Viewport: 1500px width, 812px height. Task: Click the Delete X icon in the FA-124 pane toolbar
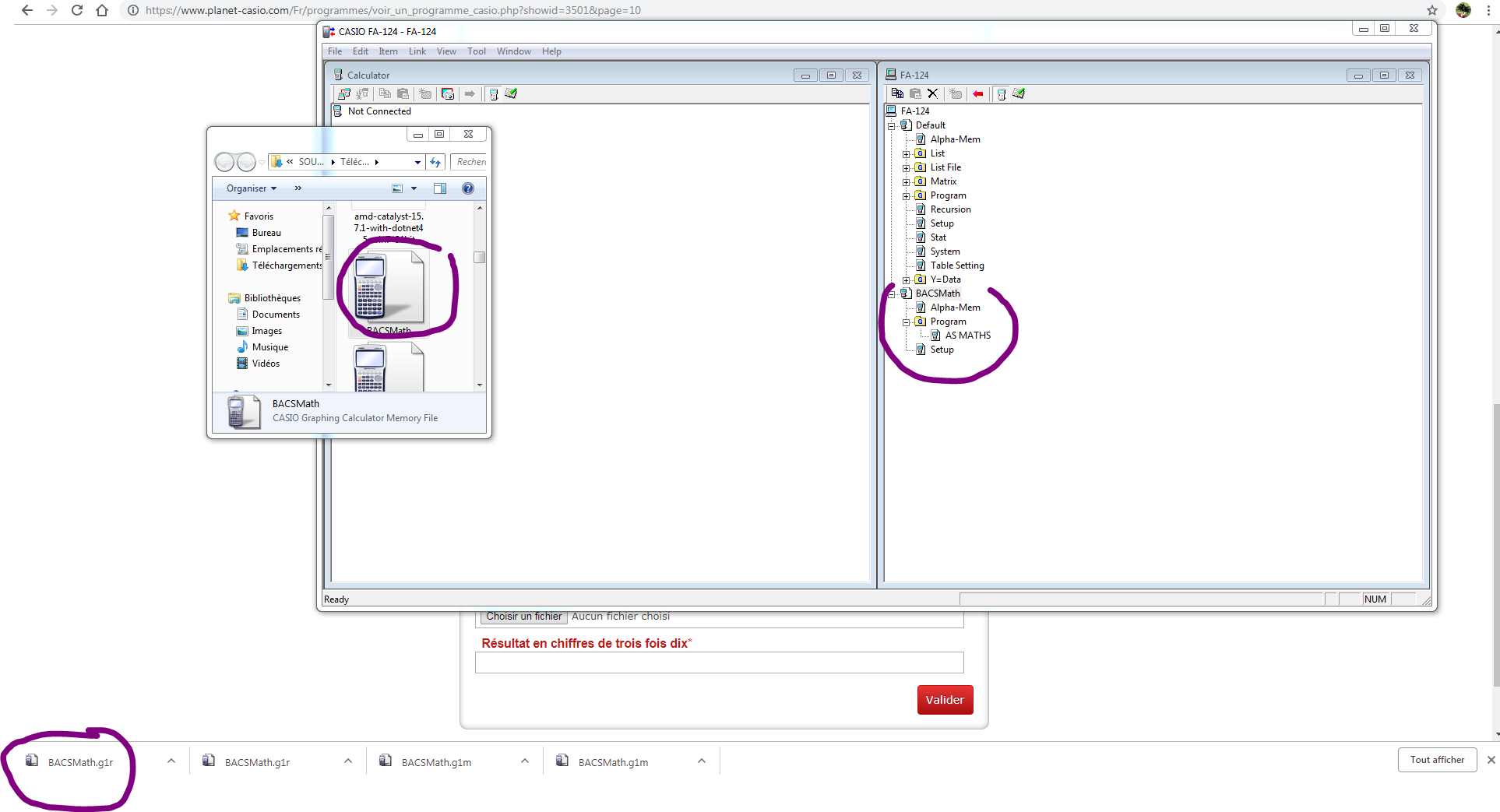[932, 93]
